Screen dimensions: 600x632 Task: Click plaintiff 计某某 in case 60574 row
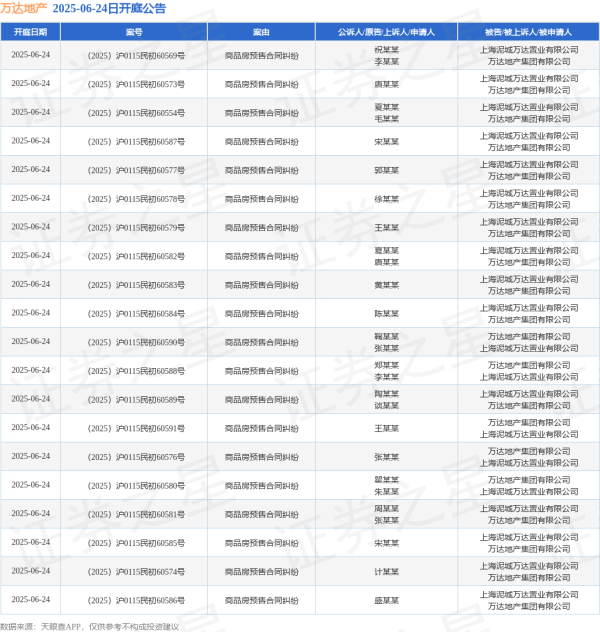pyautogui.click(x=386, y=571)
